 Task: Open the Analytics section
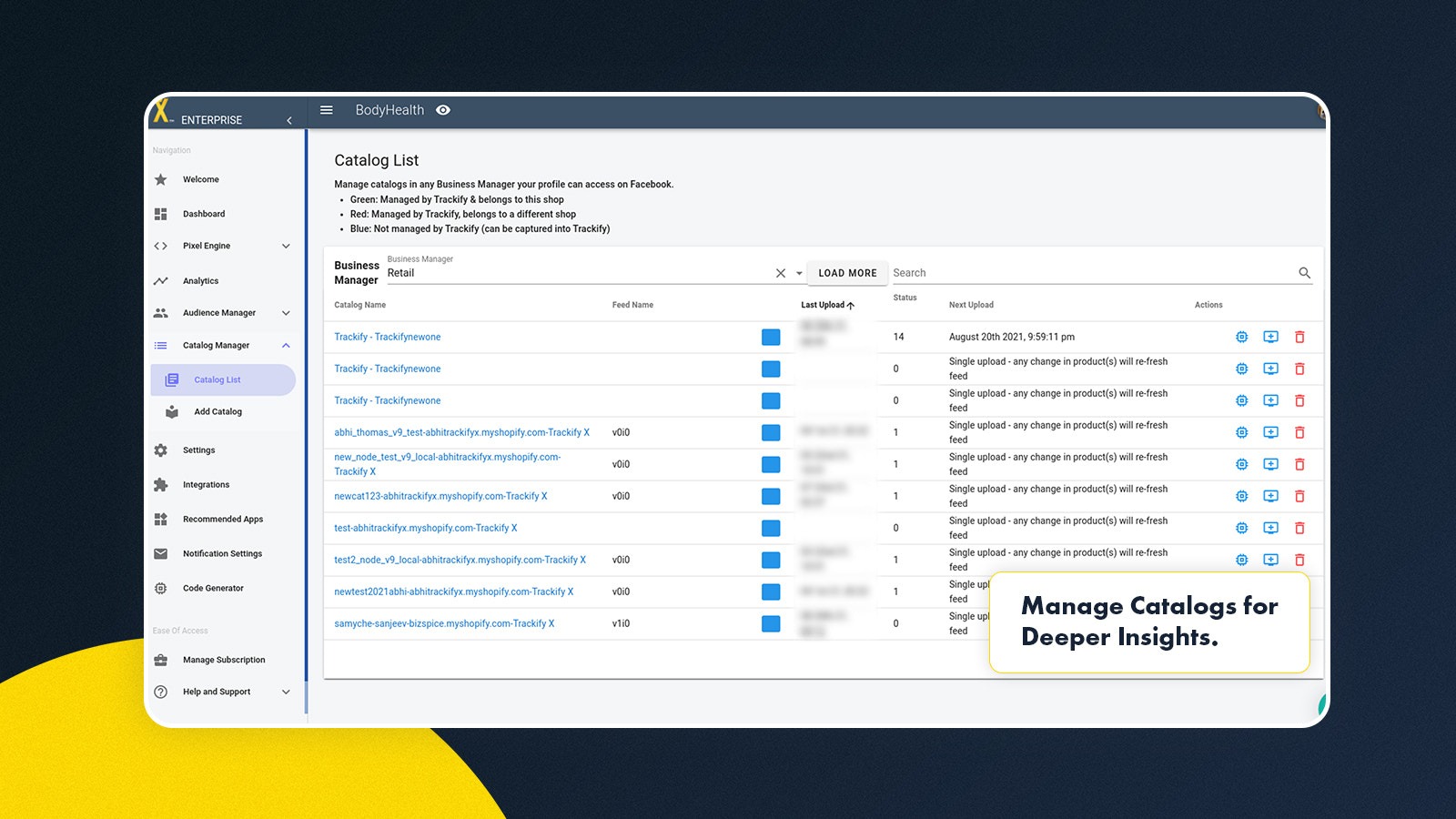[200, 281]
